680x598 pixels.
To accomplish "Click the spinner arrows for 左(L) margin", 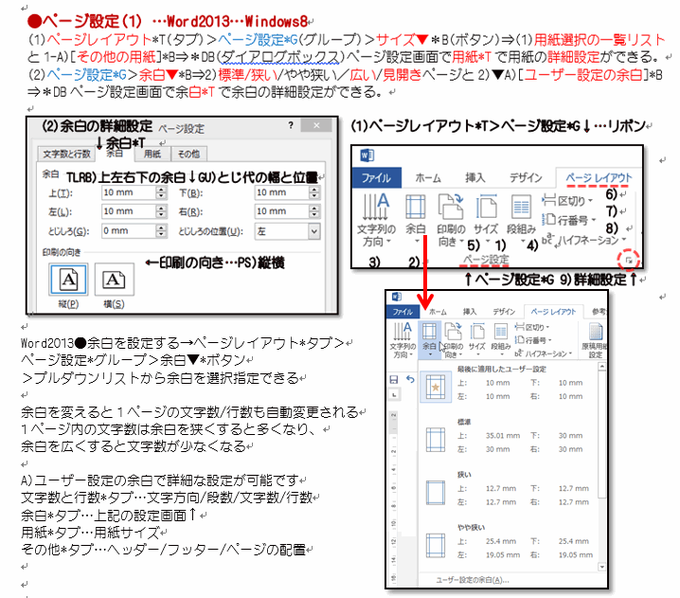I will (161, 212).
